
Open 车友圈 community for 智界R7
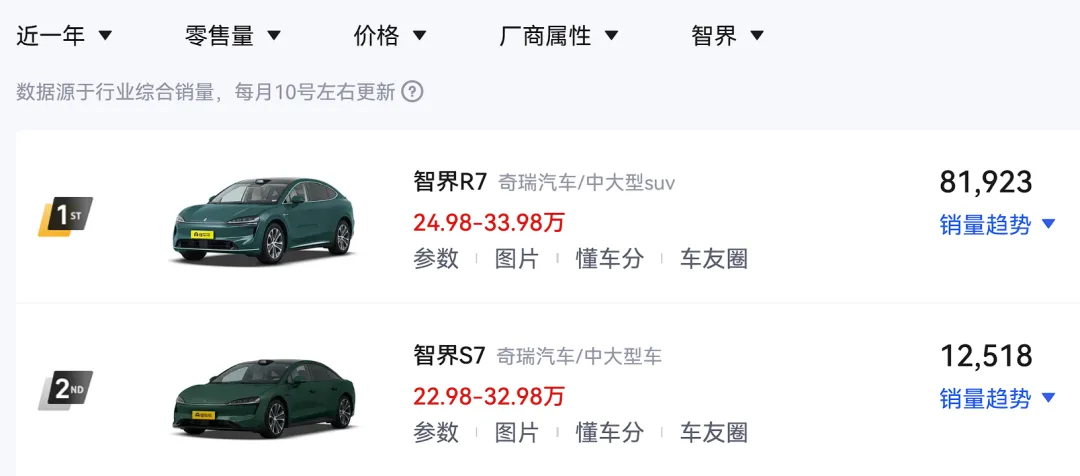[x=714, y=259]
